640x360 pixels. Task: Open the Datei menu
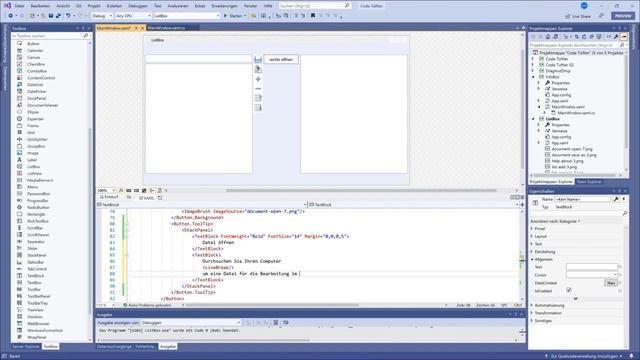20,6
